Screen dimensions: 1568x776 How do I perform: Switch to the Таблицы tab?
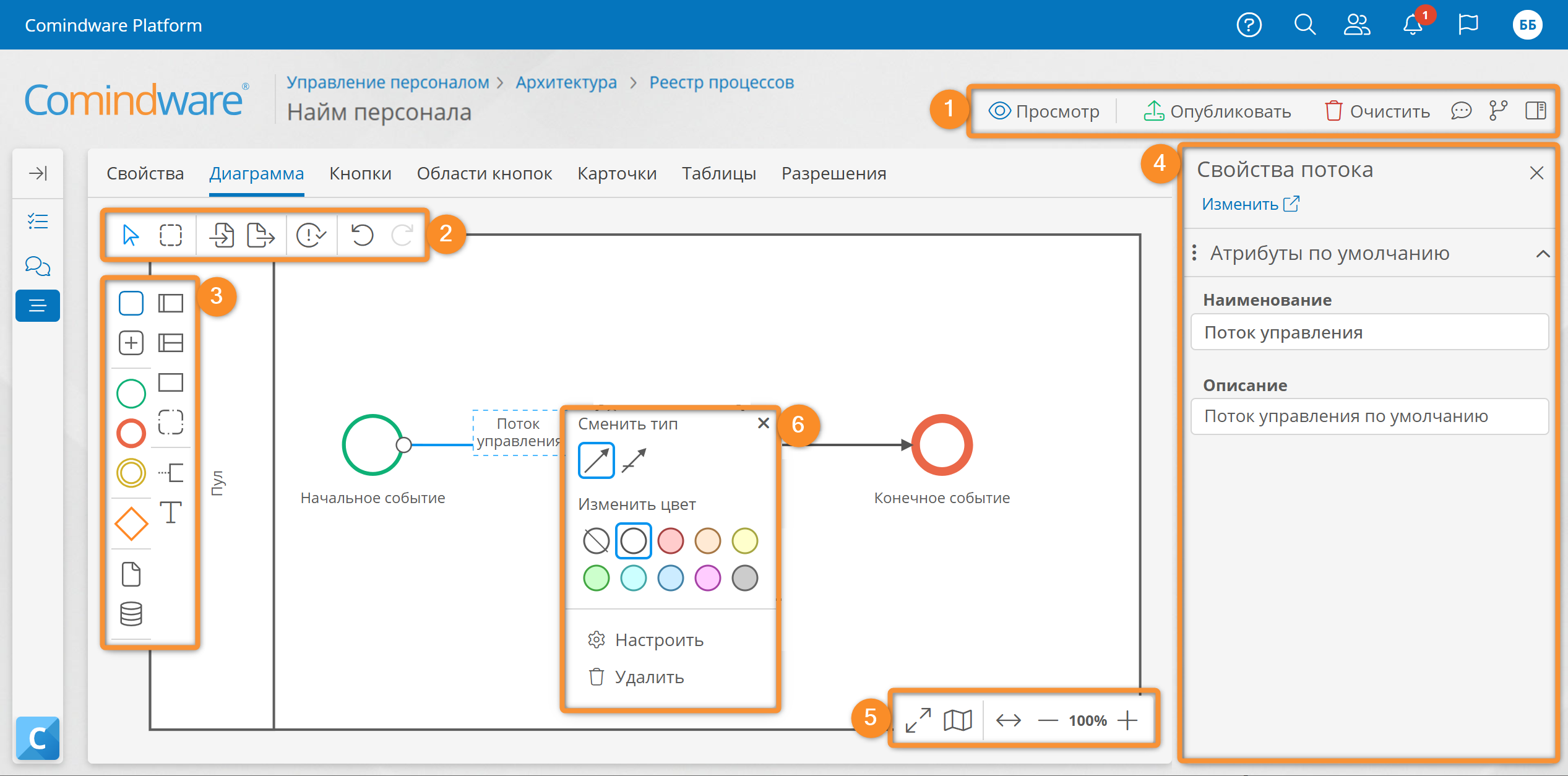coord(719,174)
